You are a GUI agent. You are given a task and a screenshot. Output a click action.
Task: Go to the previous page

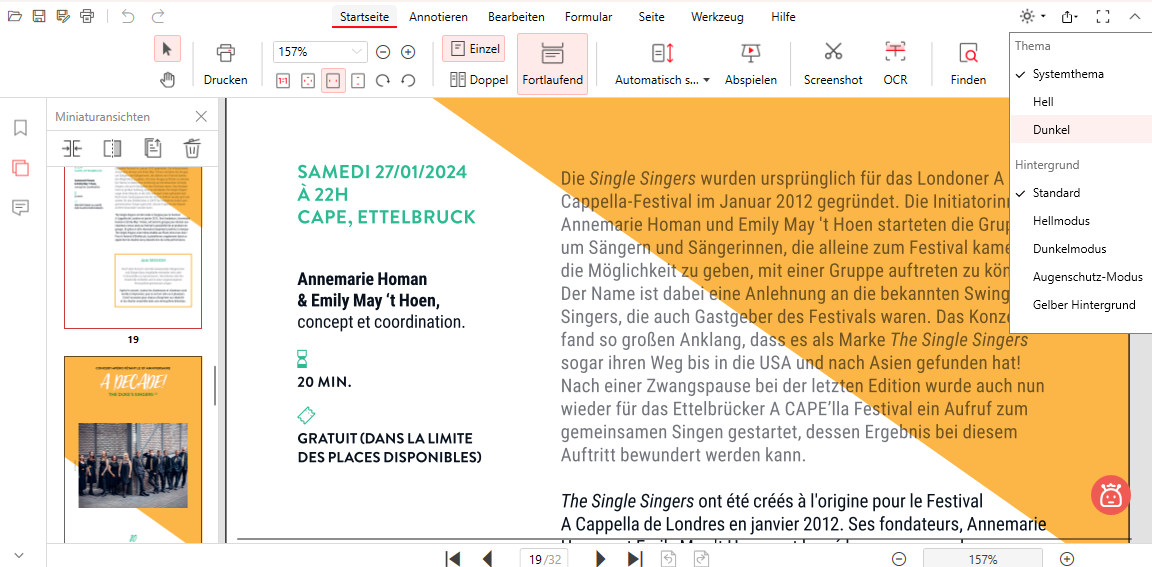(487, 559)
